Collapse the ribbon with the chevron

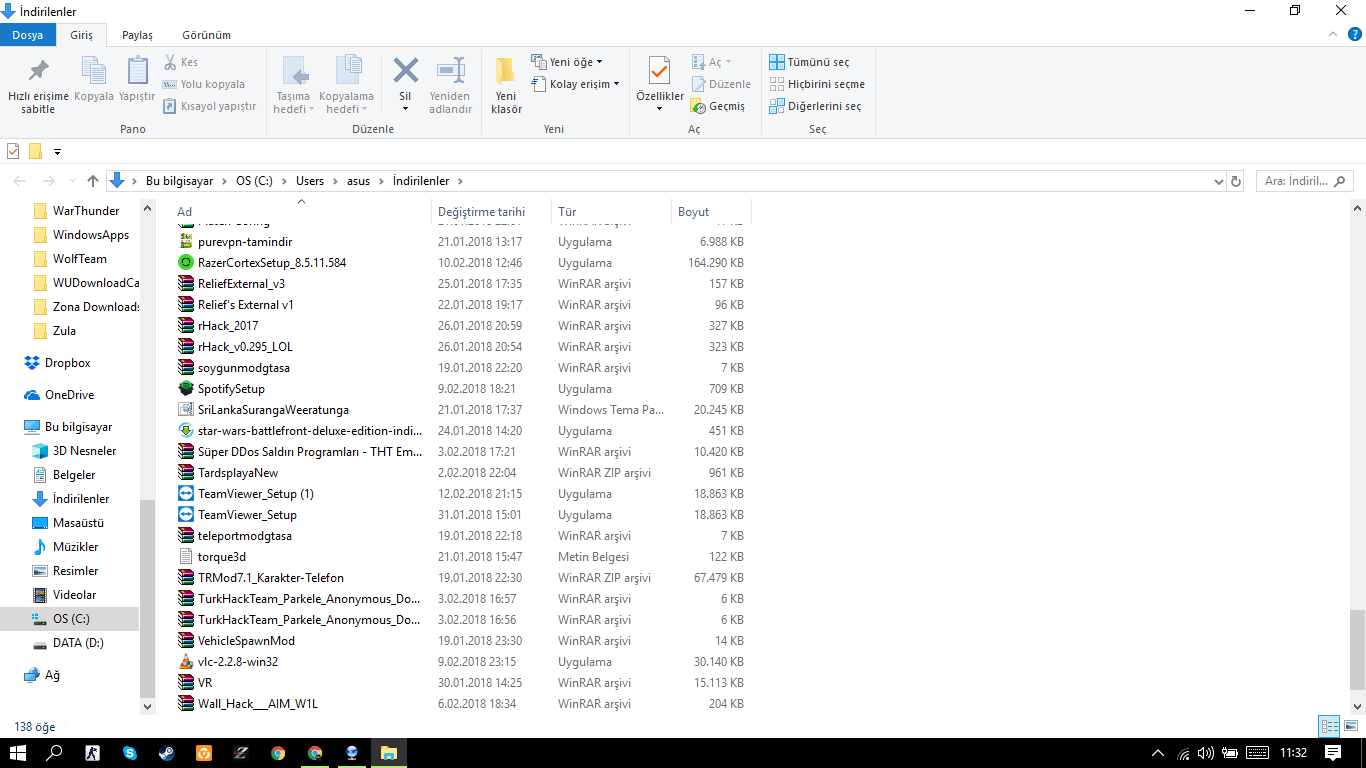[1331, 35]
